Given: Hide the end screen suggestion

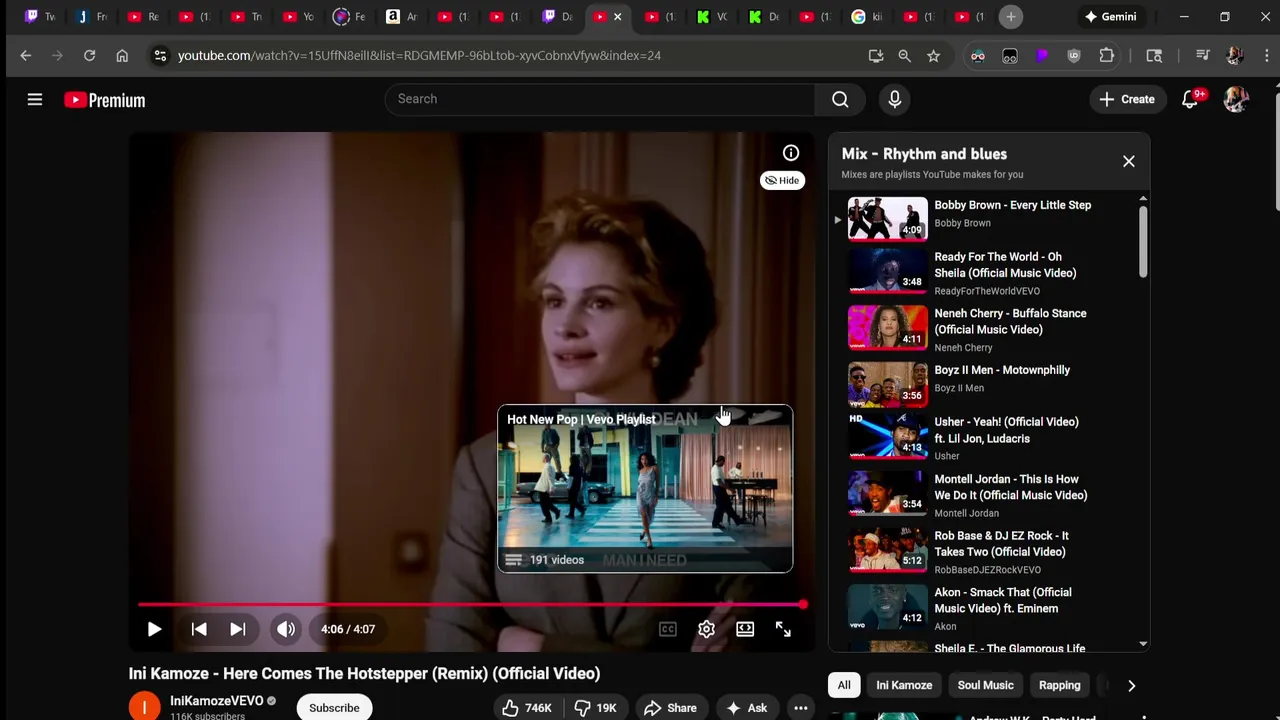Looking at the screenshot, I should [782, 180].
